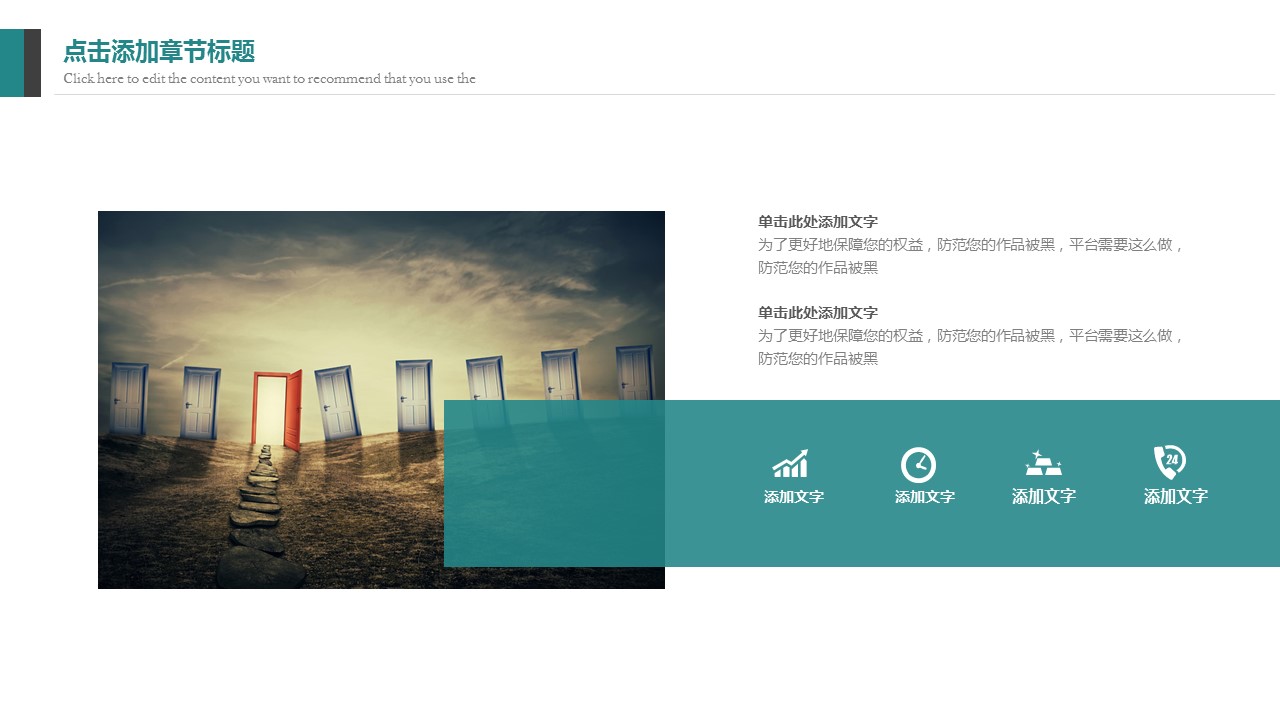Click the teal accent block beside title
1280x720 pixels.
tap(12, 63)
